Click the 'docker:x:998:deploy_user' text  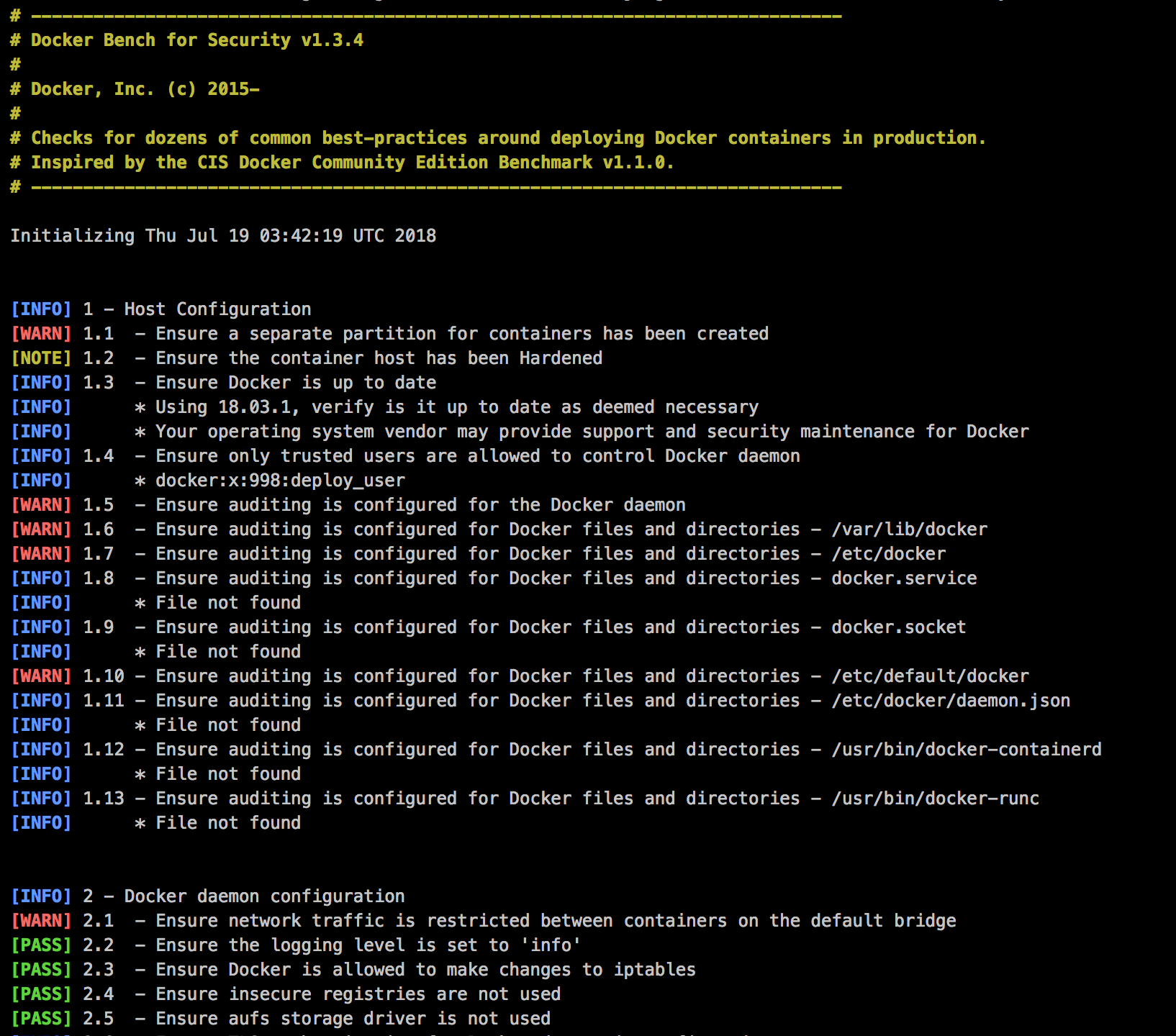280,481
